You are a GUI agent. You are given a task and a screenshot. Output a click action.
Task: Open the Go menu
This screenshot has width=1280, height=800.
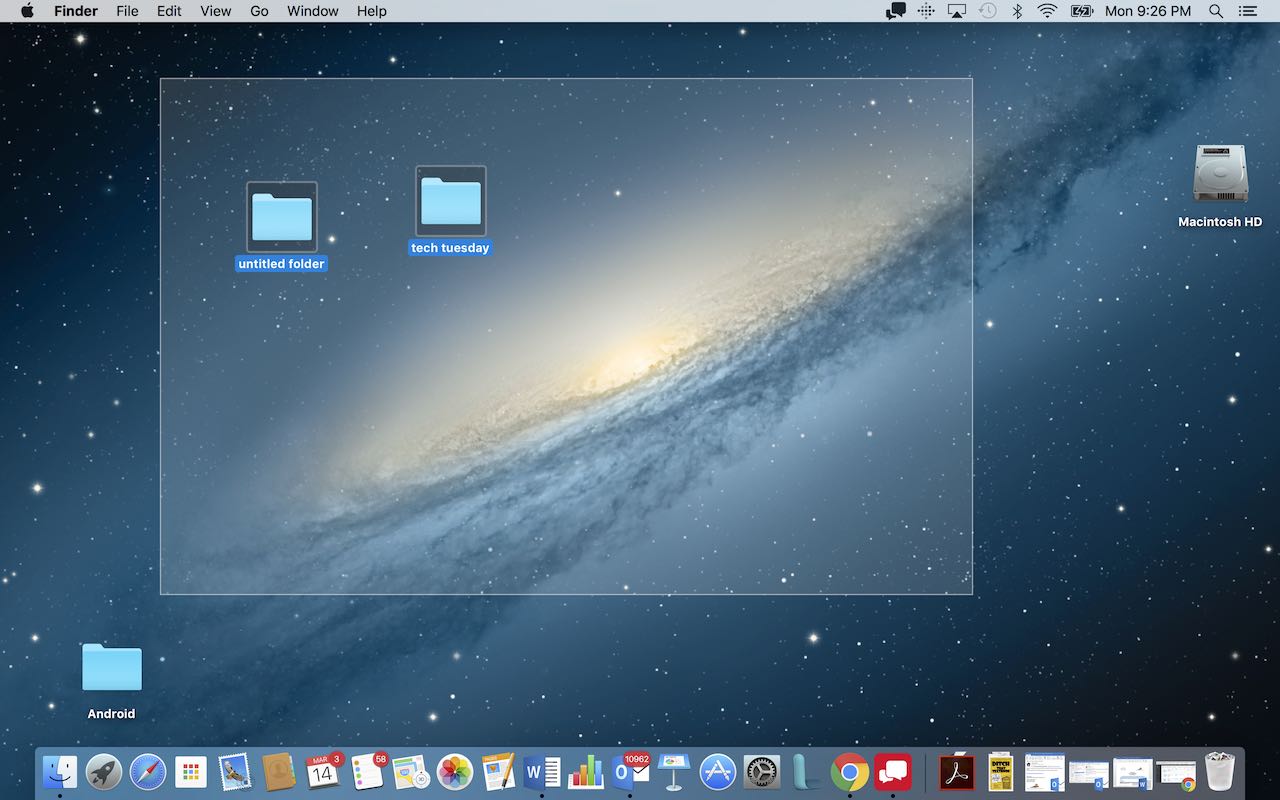(x=259, y=11)
